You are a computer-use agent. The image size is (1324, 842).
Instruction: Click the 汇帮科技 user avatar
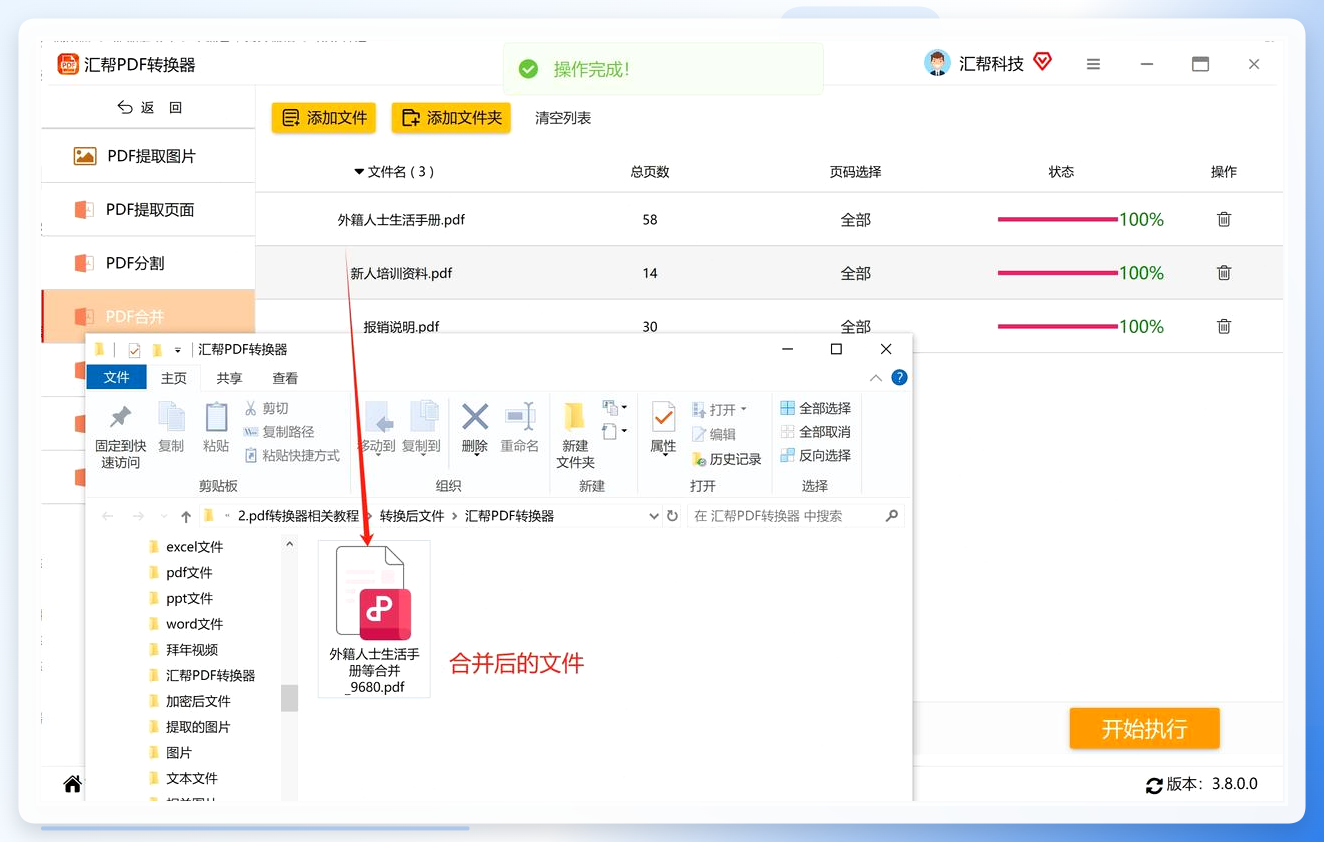[x=937, y=63]
